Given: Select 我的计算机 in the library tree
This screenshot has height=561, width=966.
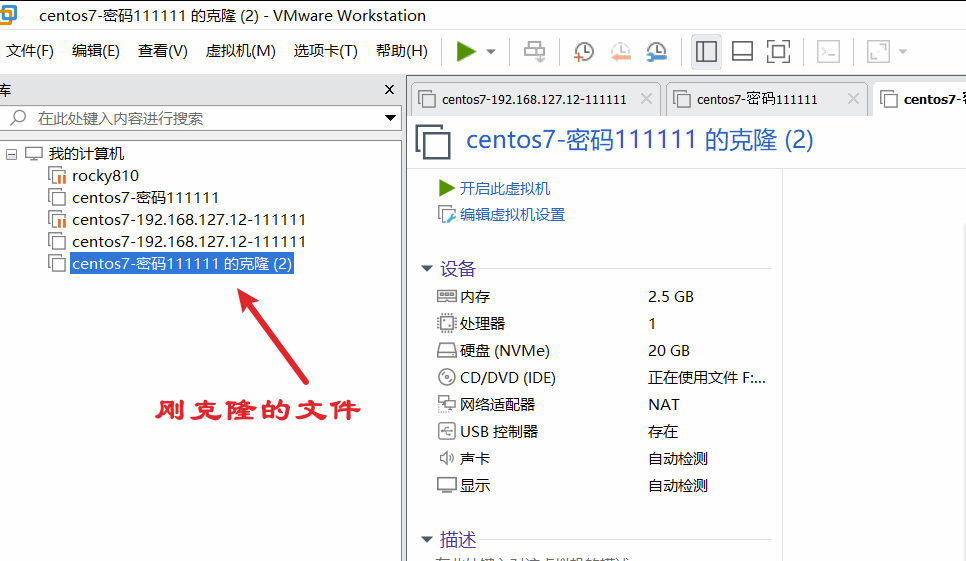Looking at the screenshot, I should [x=86, y=154].
